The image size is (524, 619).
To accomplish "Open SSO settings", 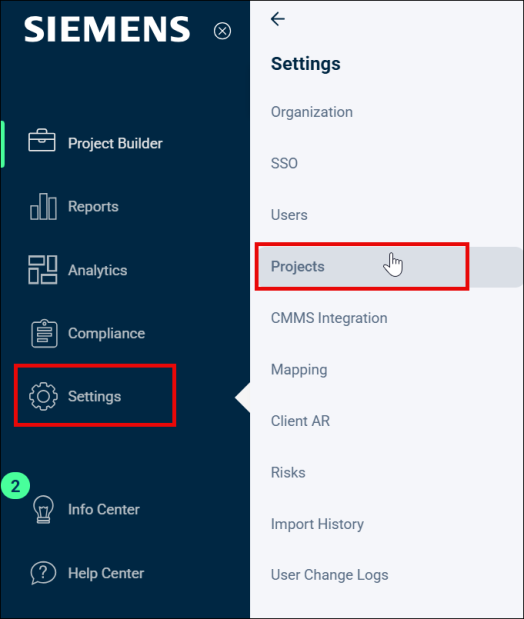I will click(284, 163).
